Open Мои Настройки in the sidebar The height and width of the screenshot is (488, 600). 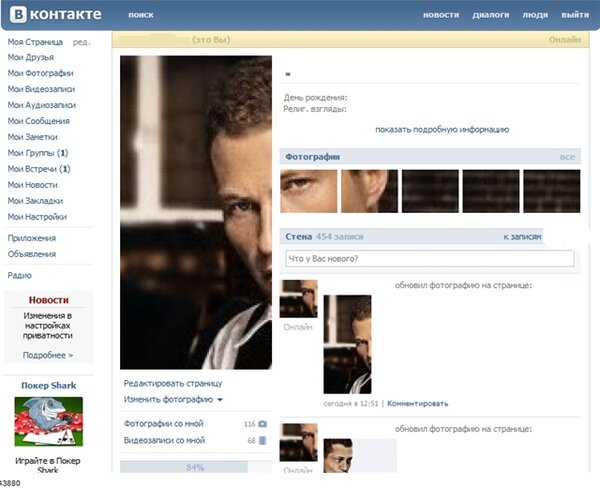37,217
